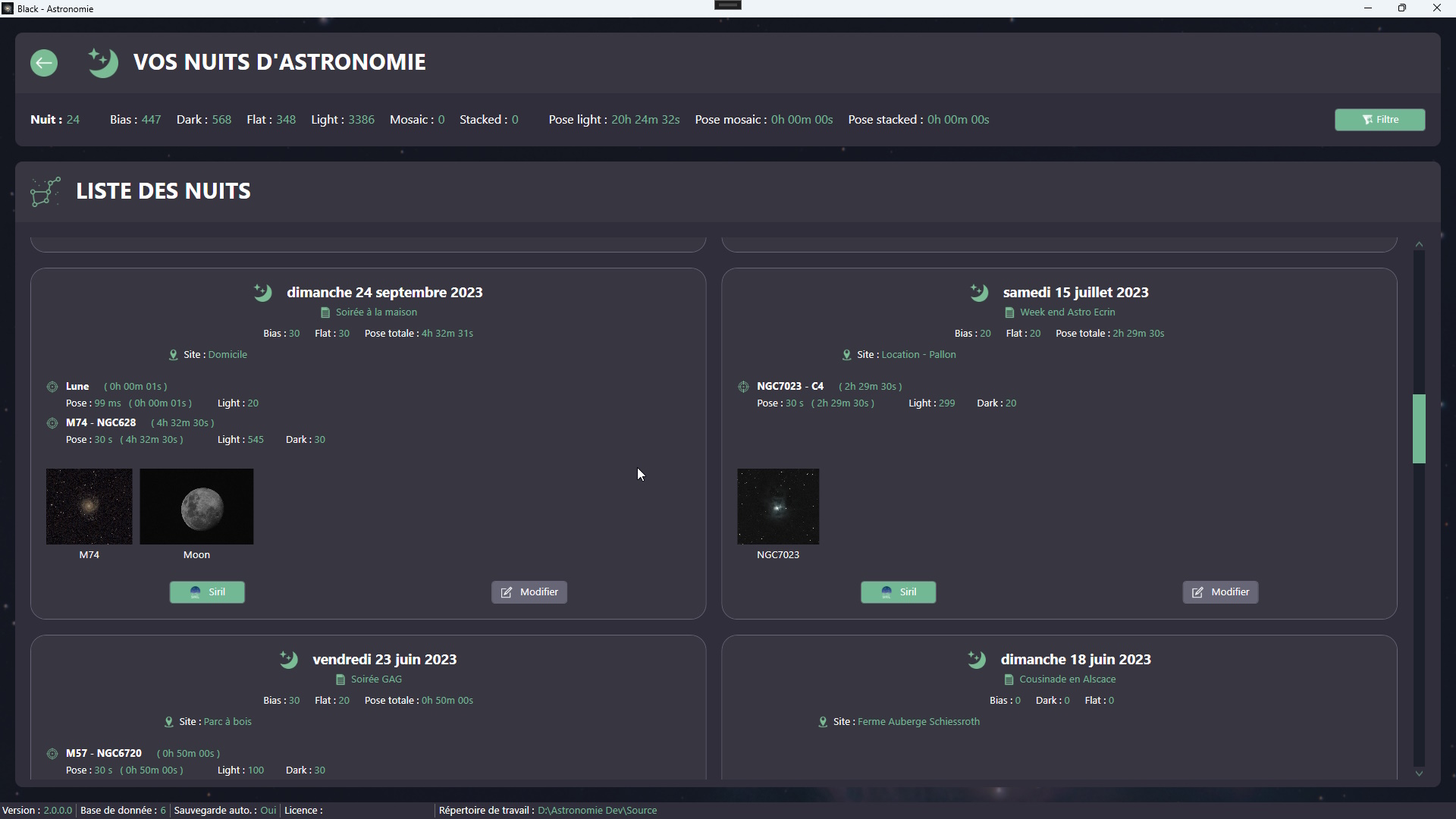Click Modifier on the 15 juillet card

[1220, 592]
